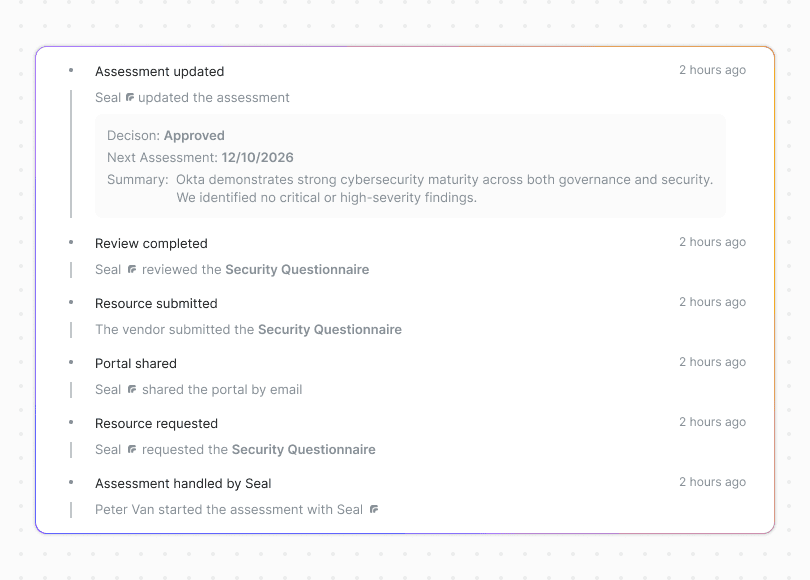Image resolution: width=810 pixels, height=580 pixels.
Task: Click the timeline bullet next to Portal shared
Action: click(x=71, y=362)
